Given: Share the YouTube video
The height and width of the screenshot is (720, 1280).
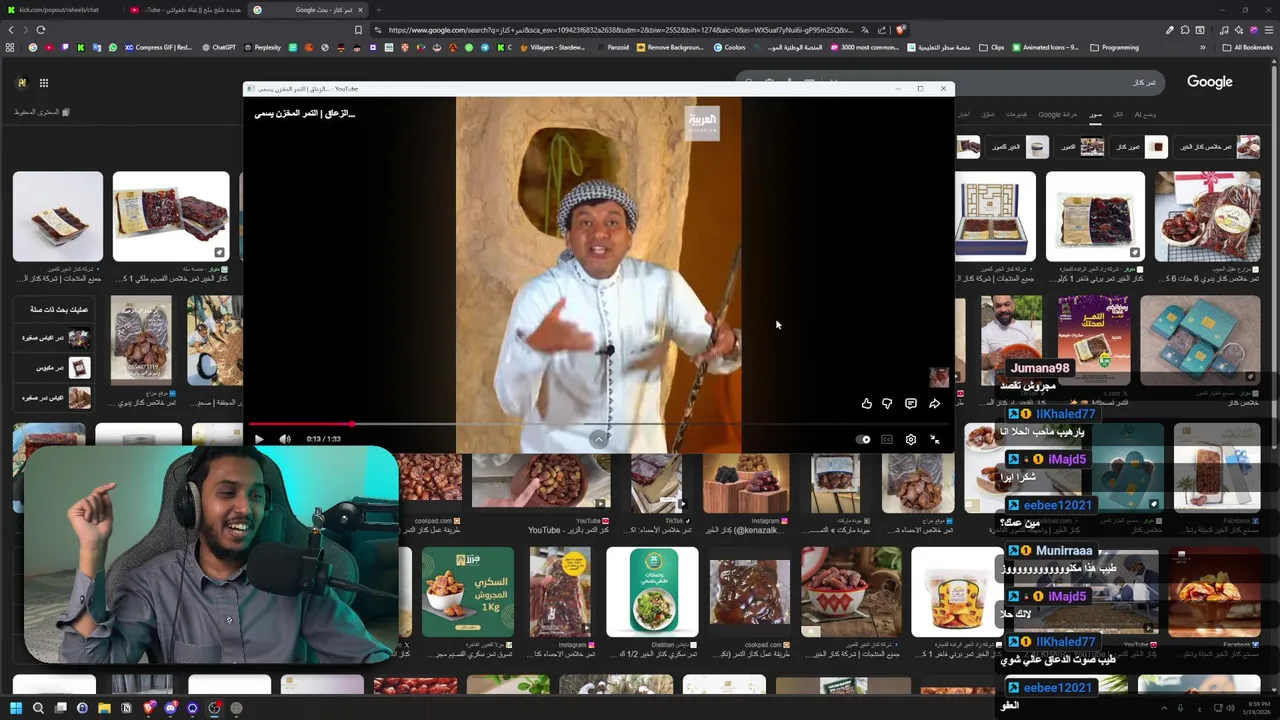Looking at the screenshot, I should tap(935, 404).
